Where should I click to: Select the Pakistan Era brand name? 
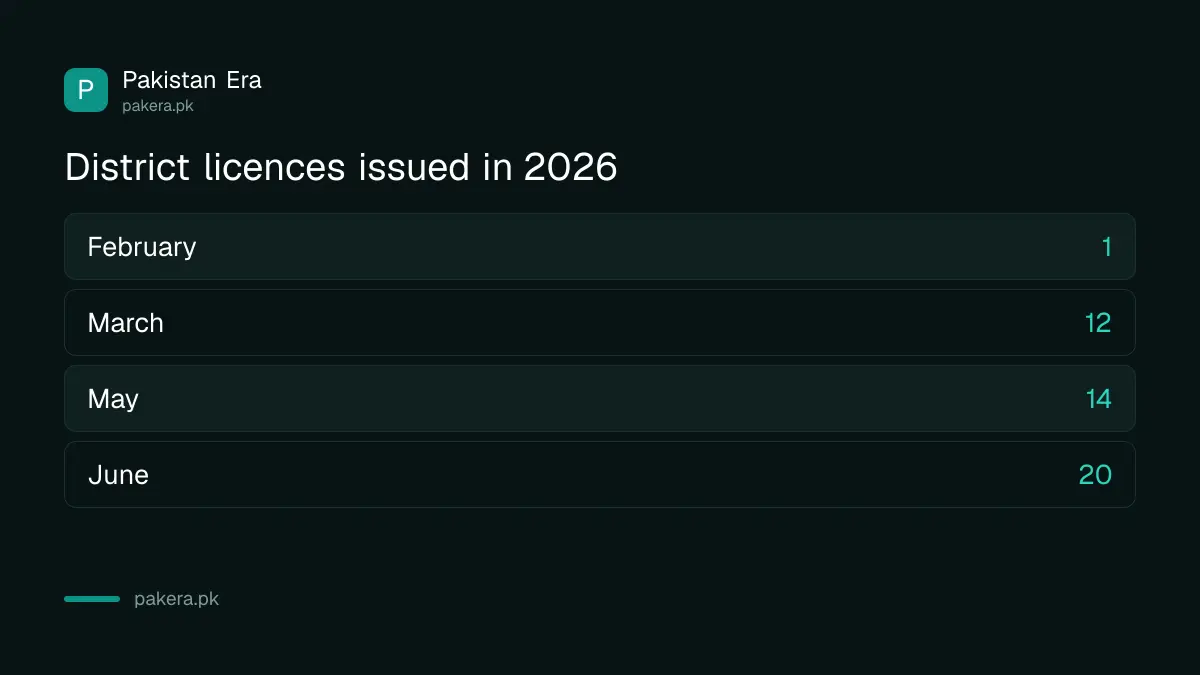coord(192,80)
